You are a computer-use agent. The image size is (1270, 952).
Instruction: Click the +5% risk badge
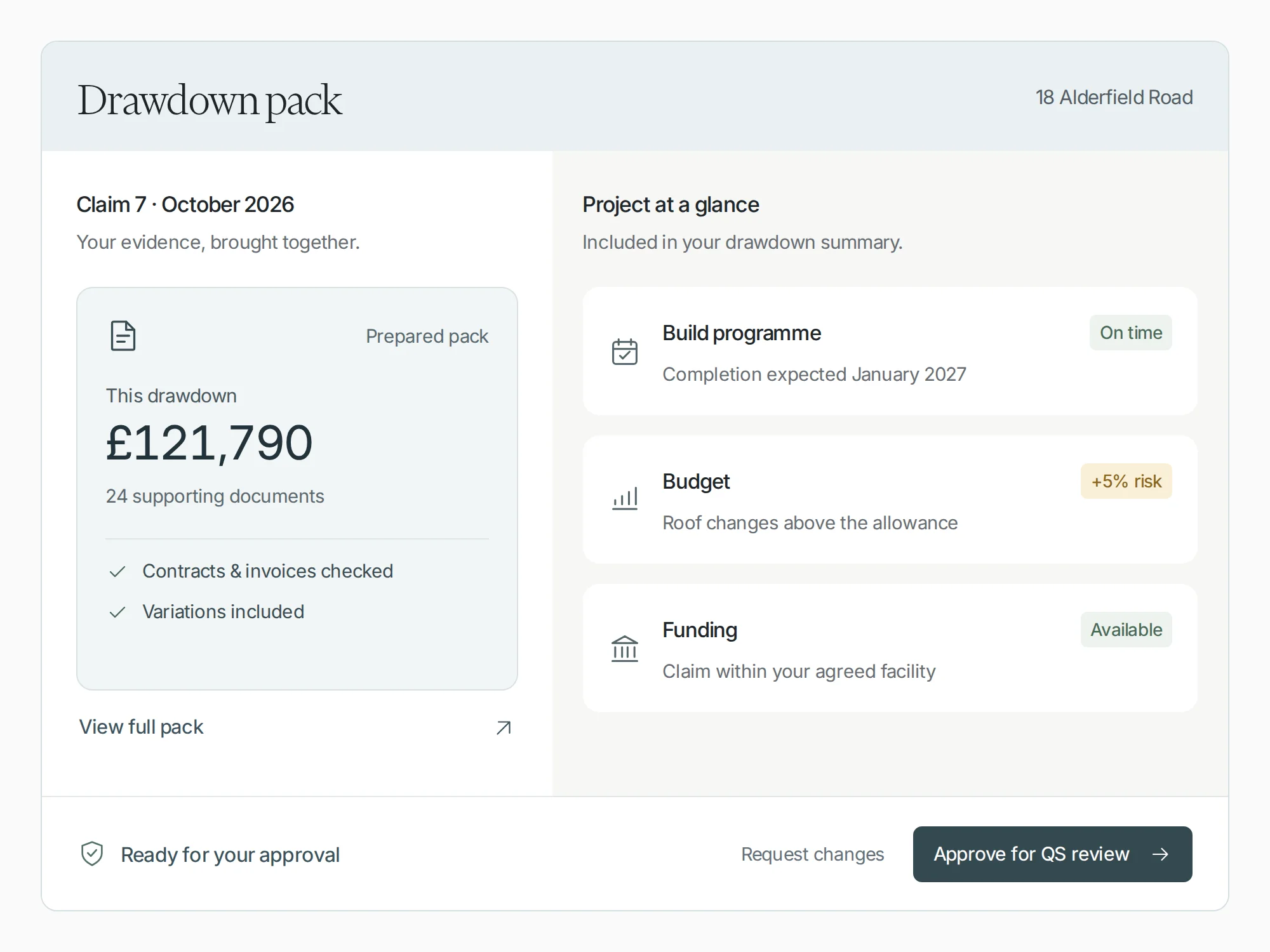pyautogui.click(x=1126, y=481)
